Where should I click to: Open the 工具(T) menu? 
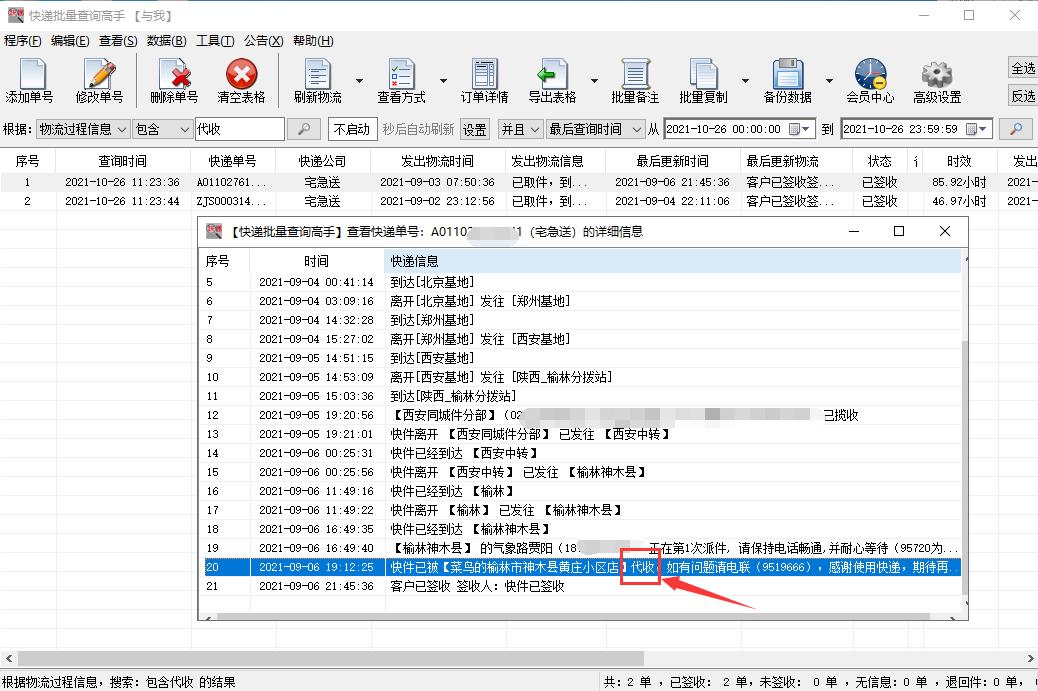214,41
